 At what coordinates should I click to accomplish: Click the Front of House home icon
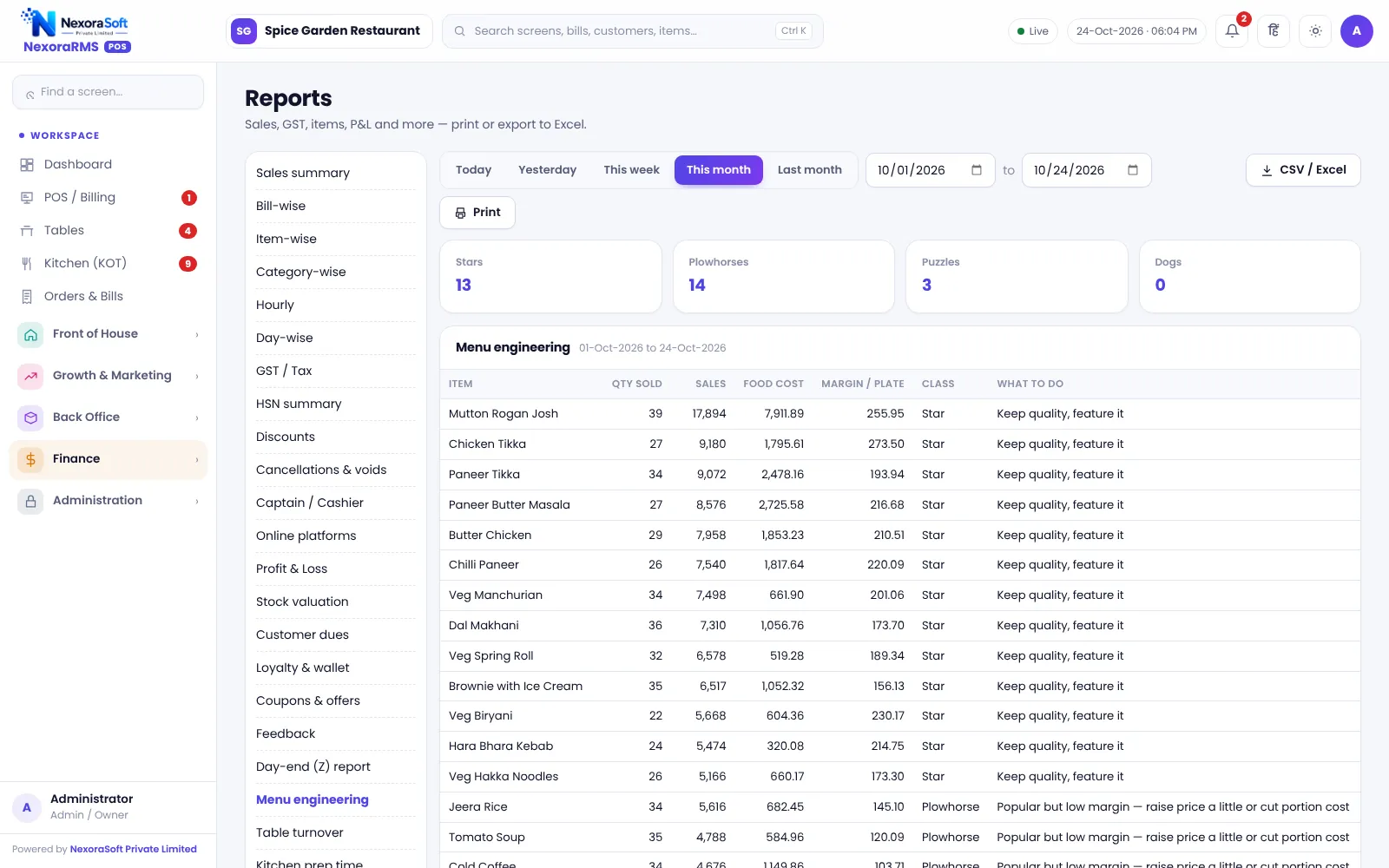31,334
